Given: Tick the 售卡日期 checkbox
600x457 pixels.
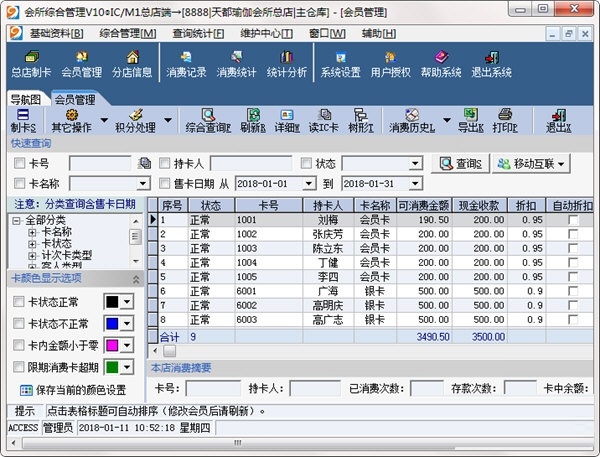Looking at the screenshot, I should [166, 184].
